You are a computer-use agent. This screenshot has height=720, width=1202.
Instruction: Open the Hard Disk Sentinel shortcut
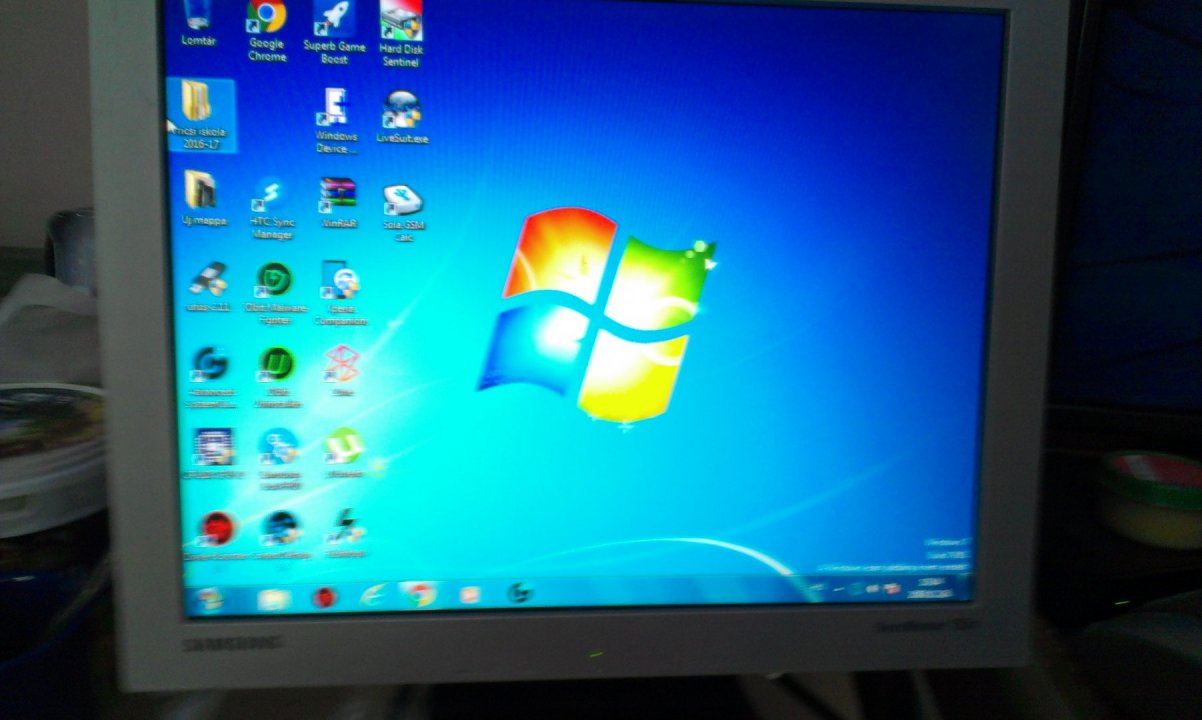pyautogui.click(x=400, y=33)
